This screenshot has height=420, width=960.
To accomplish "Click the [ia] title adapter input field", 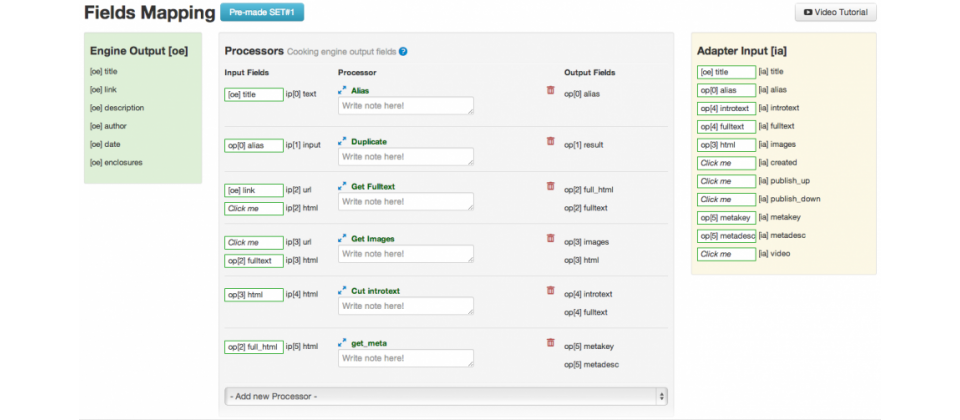I will tap(726, 72).
